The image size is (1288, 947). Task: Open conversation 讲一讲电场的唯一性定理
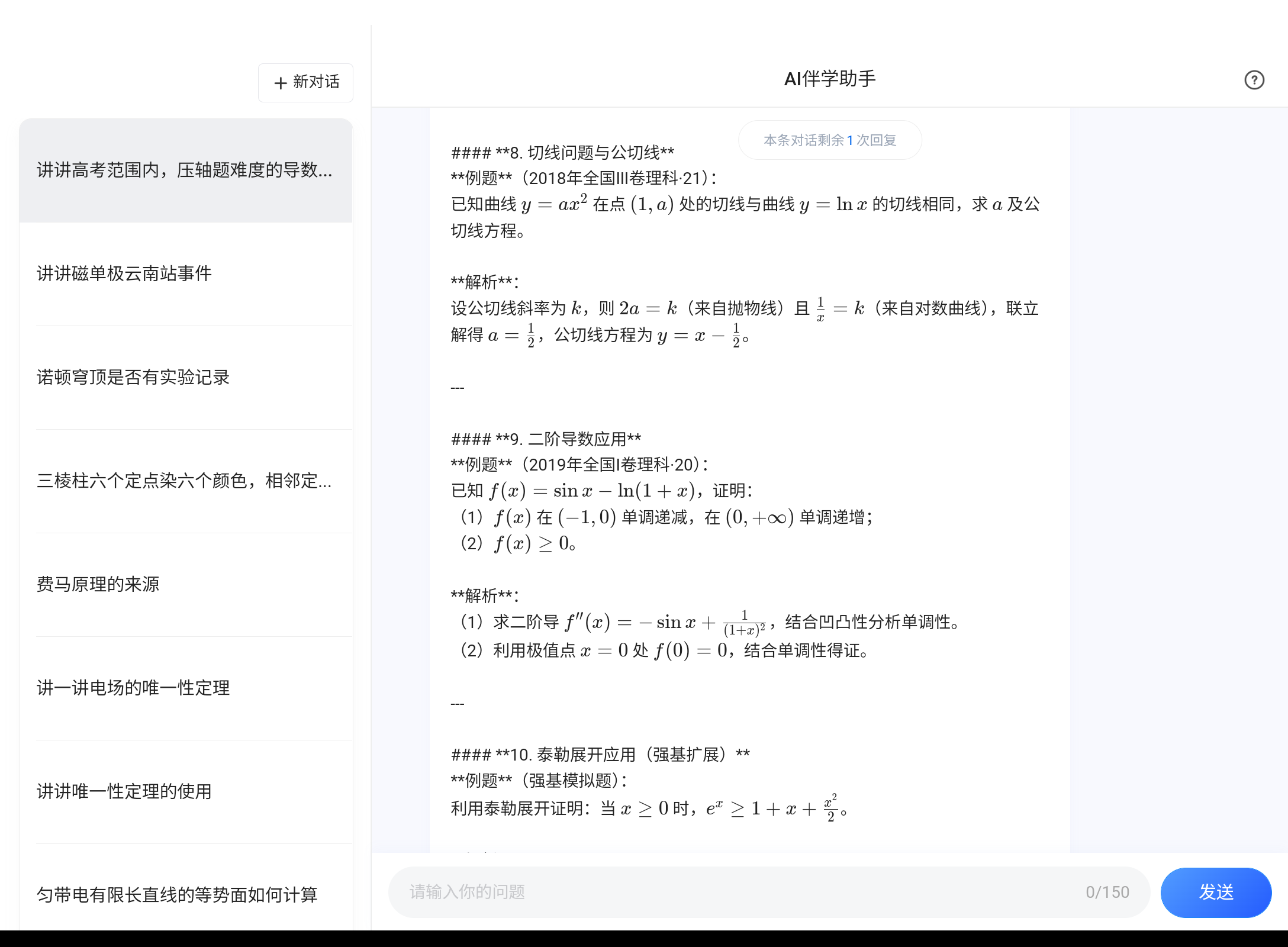click(186, 688)
